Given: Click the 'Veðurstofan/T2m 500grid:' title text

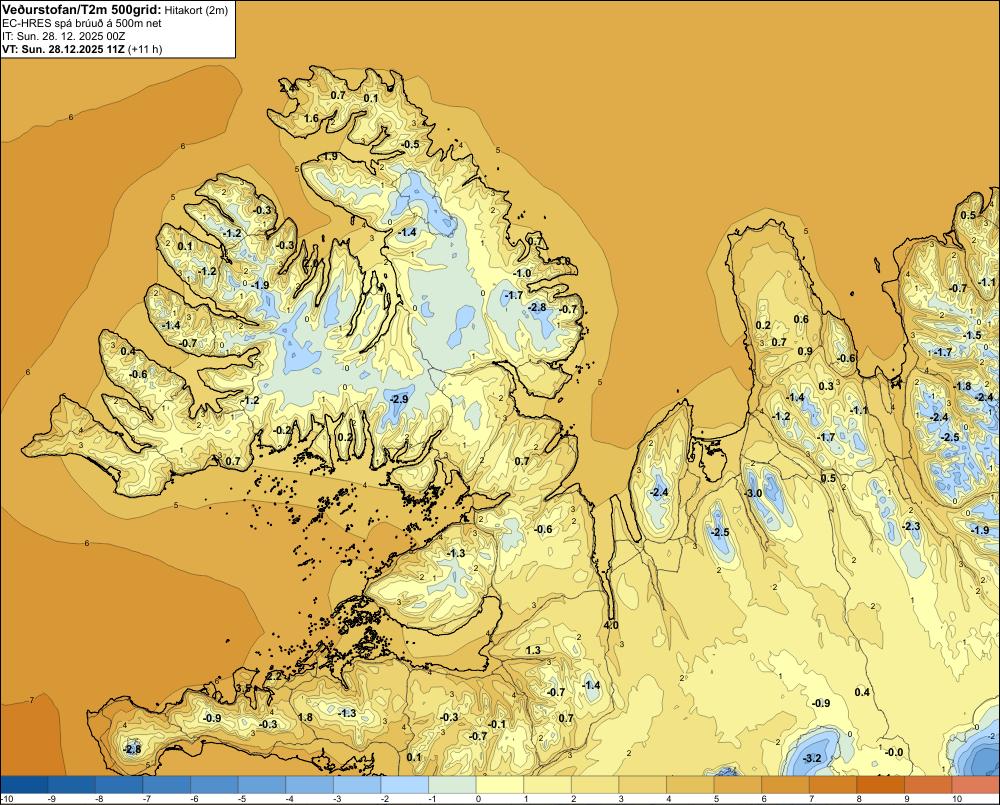Looking at the screenshot, I should (x=82, y=10).
